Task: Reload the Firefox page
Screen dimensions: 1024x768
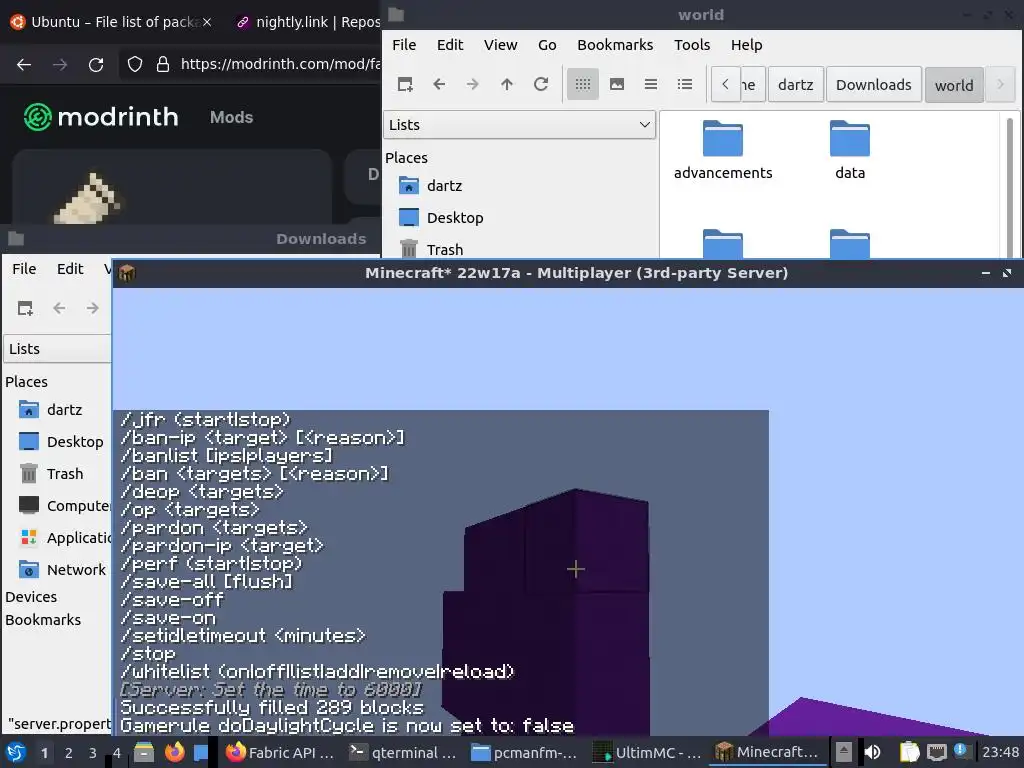Action: point(96,64)
